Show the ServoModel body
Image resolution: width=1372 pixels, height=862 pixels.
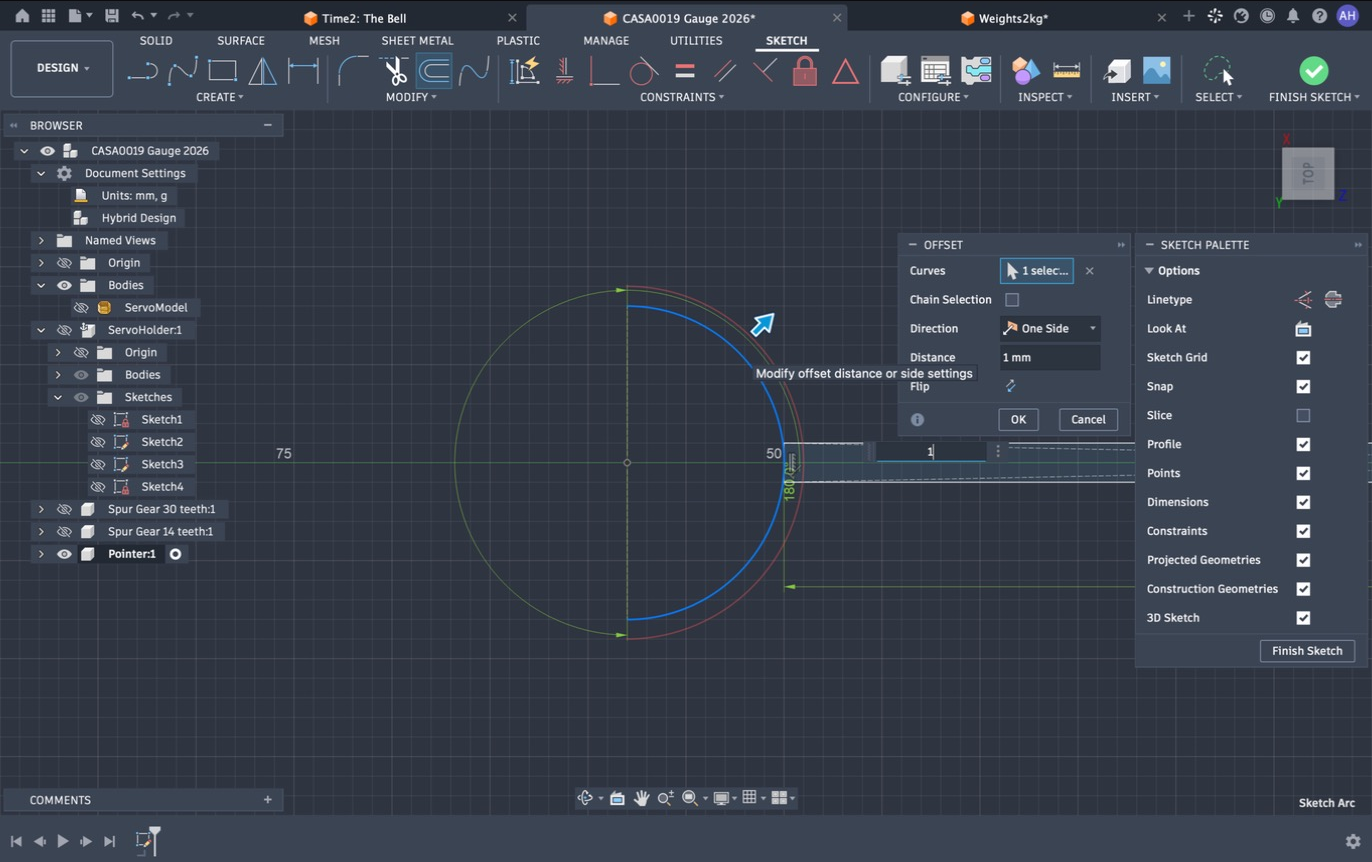pos(81,308)
